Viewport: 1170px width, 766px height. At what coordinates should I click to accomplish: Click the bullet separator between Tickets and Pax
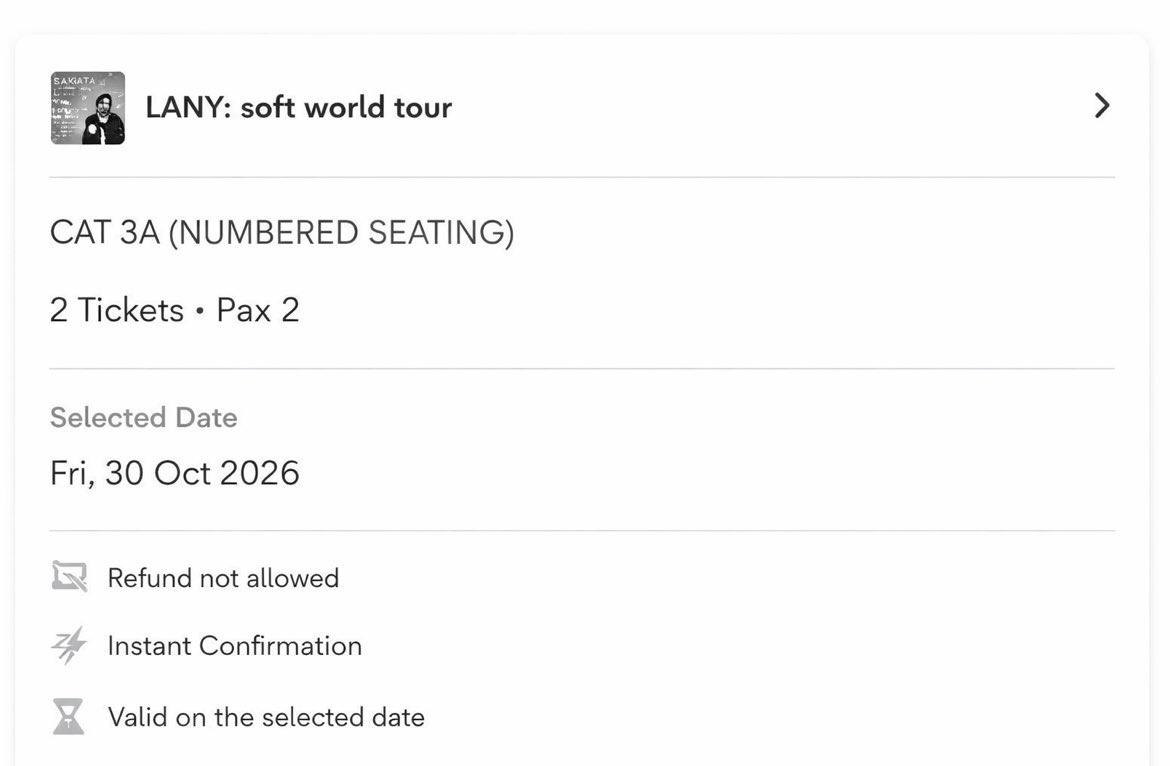click(x=200, y=311)
